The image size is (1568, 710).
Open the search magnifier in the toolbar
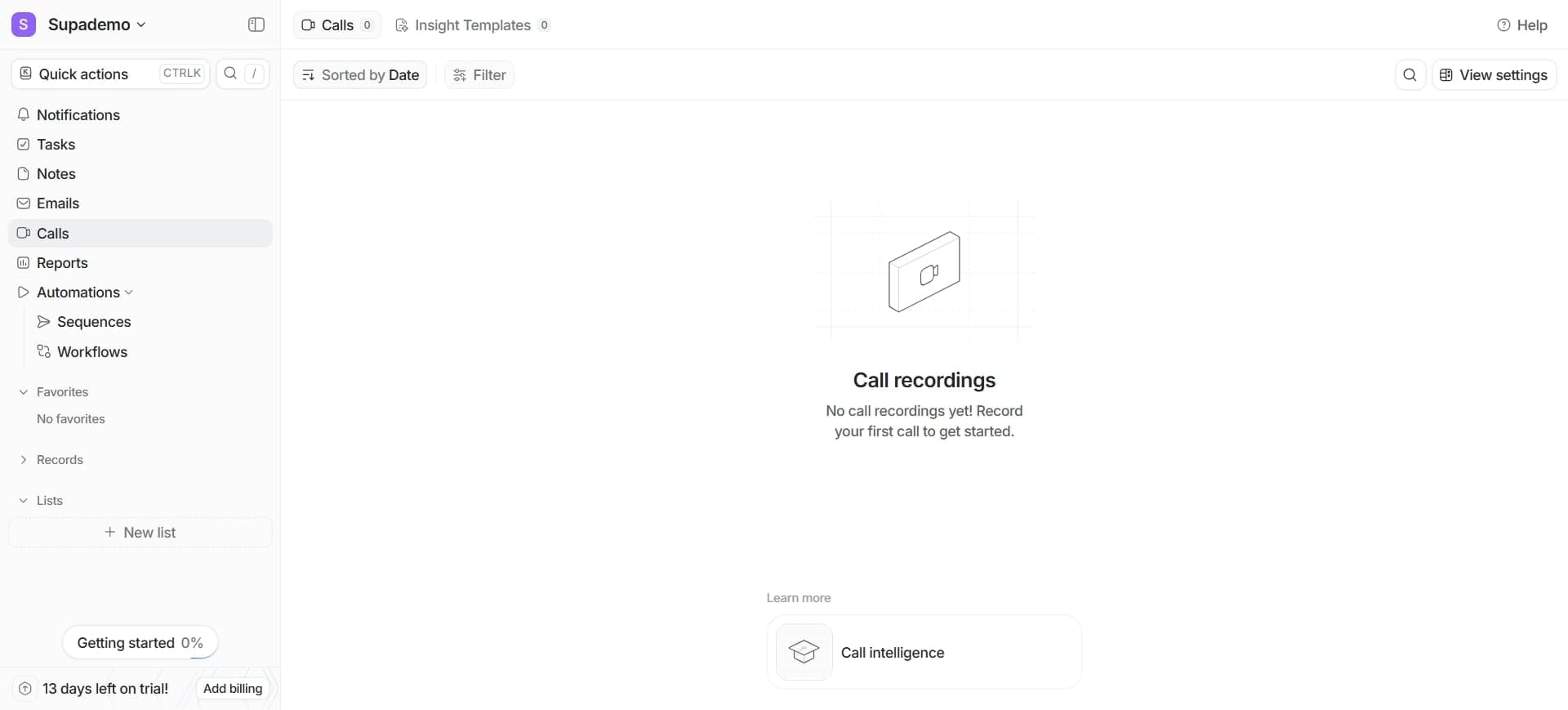pos(1410,74)
